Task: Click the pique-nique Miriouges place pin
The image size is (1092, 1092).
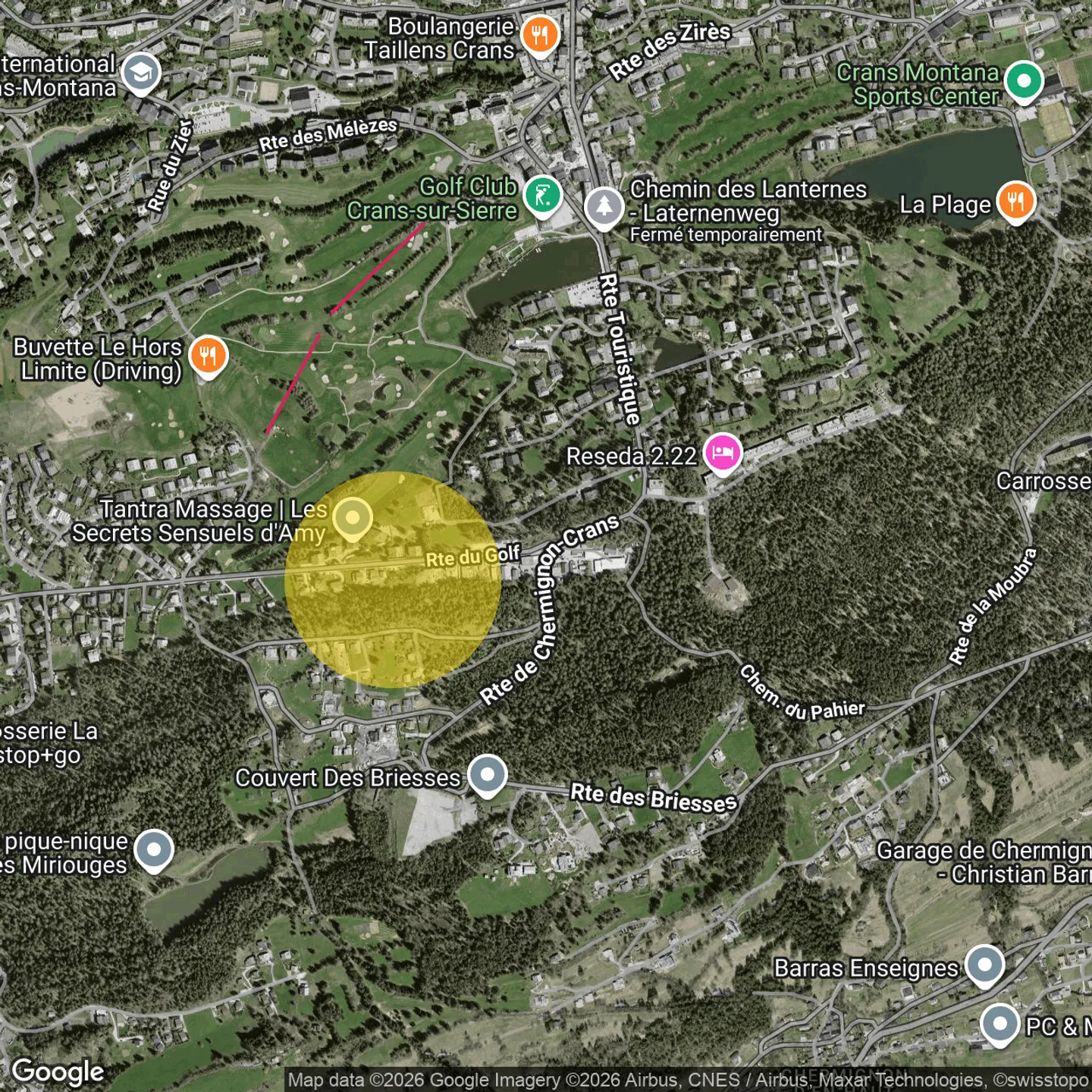Action: (154, 851)
